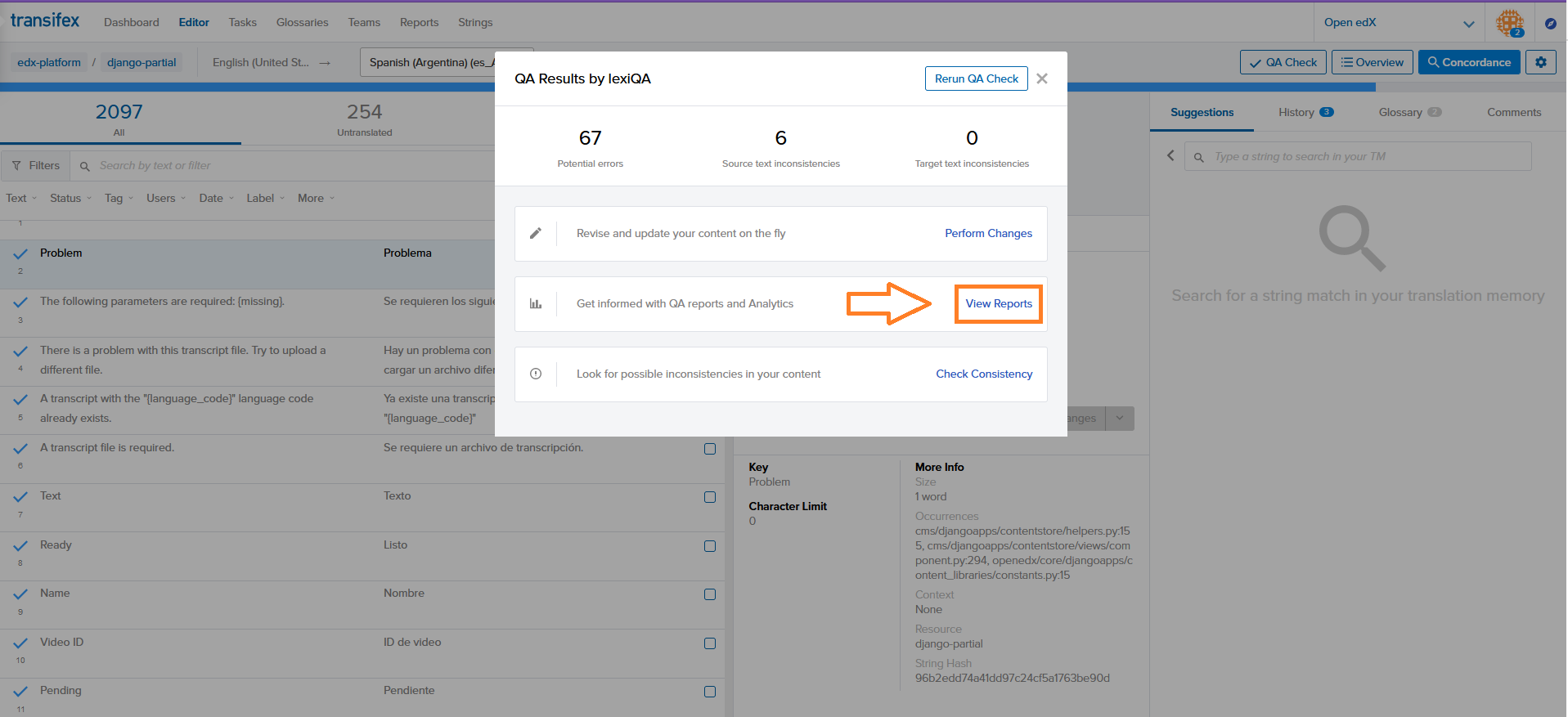Open the Open edX organization avatar
The image size is (1568, 717).
pyautogui.click(x=1510, y=22)
